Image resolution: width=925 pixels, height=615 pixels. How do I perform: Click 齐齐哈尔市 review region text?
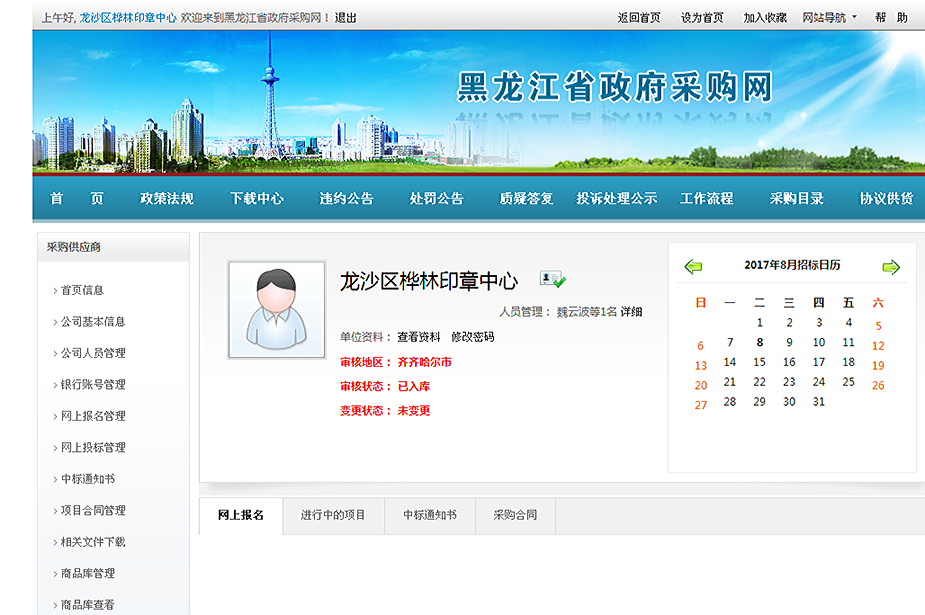(425, 362)
